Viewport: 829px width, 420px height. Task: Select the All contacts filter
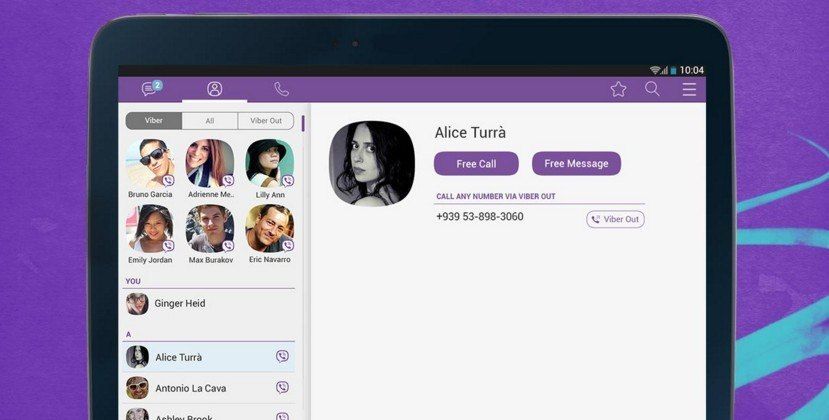pyautogui.click(x=210, y=121)
